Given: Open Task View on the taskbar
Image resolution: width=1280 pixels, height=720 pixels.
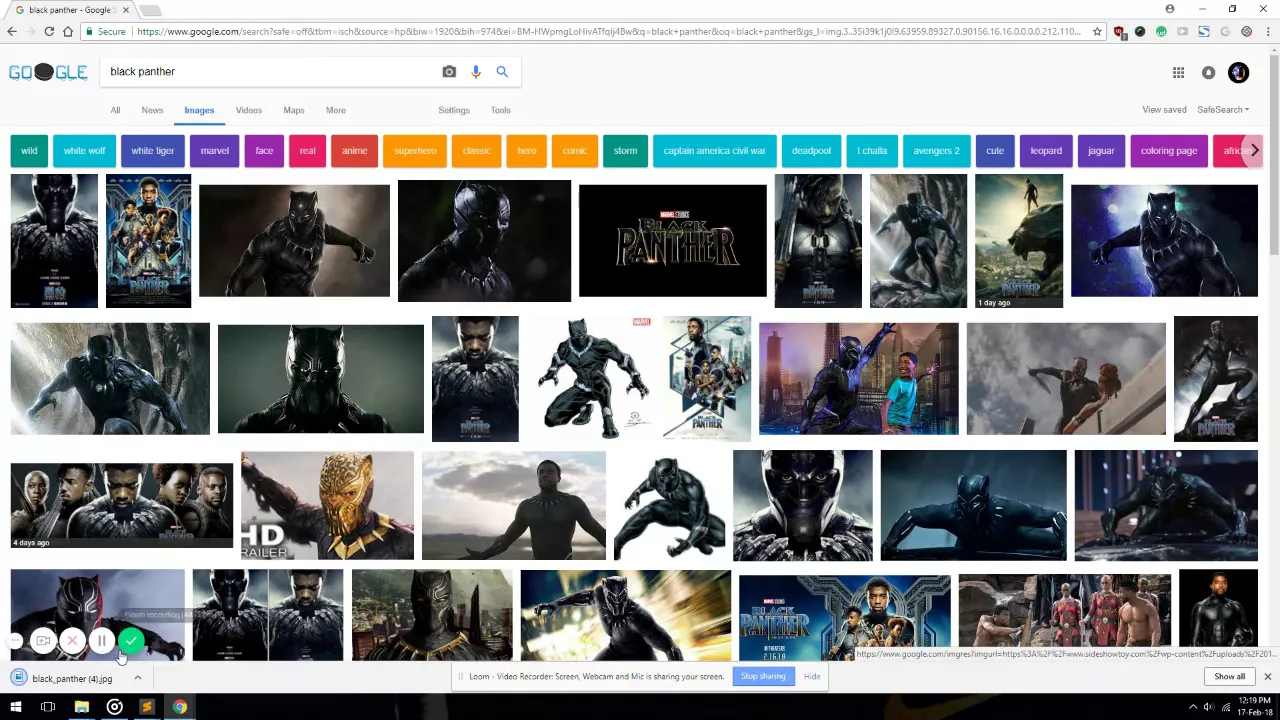Looking at the screenshot, I should [47, 707].
